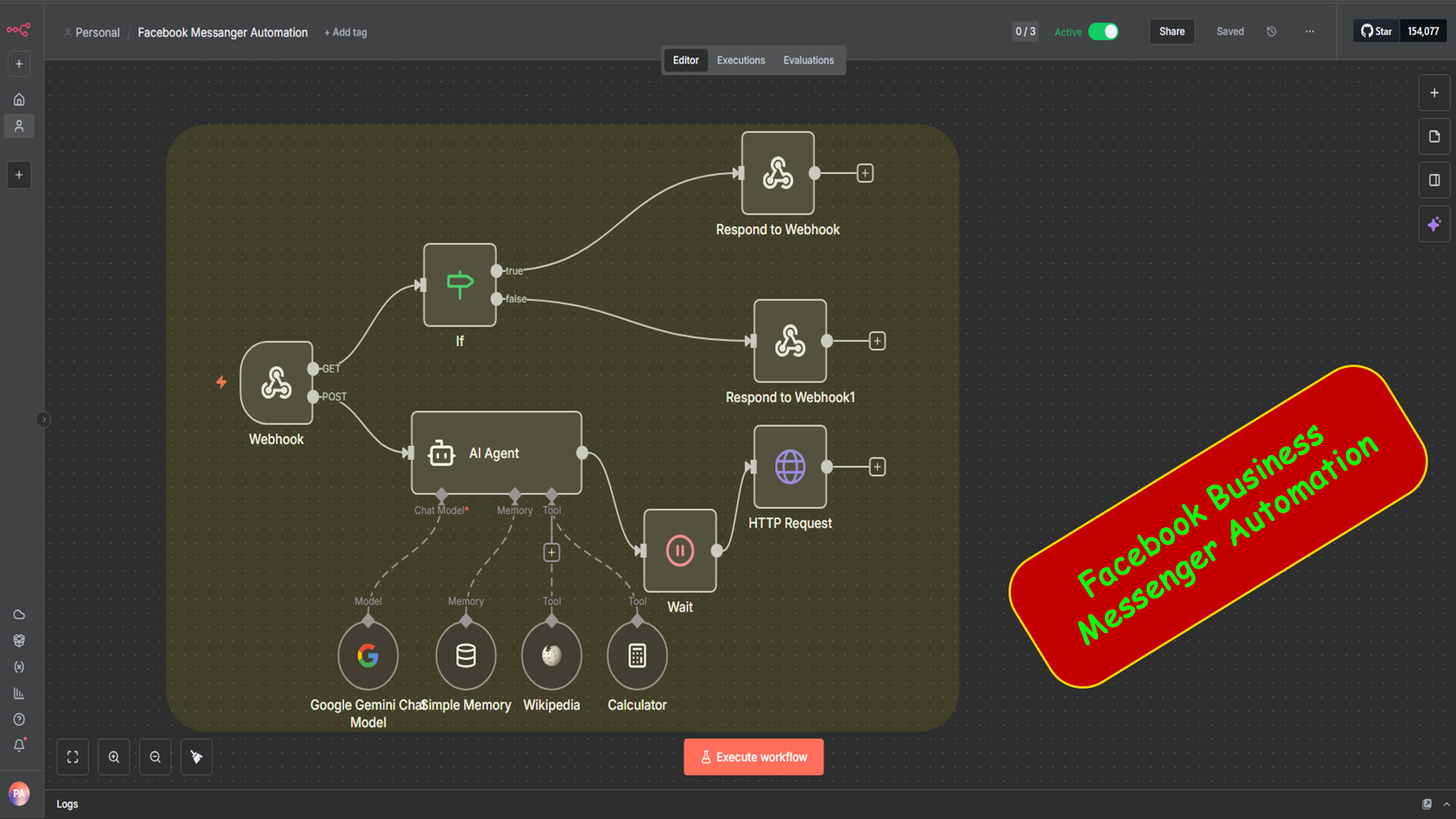Add a tag to the workflow
The width and height of the screenshot is (1456, 819).
[345, 33]
